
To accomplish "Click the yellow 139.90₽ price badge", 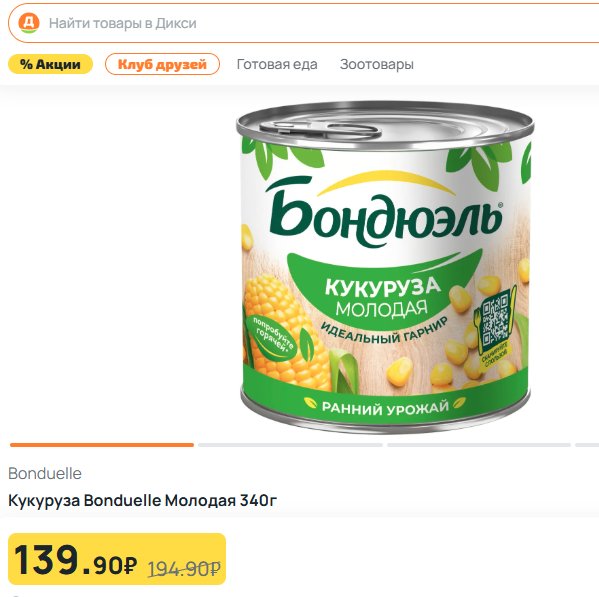I will [x=117, y=559].
